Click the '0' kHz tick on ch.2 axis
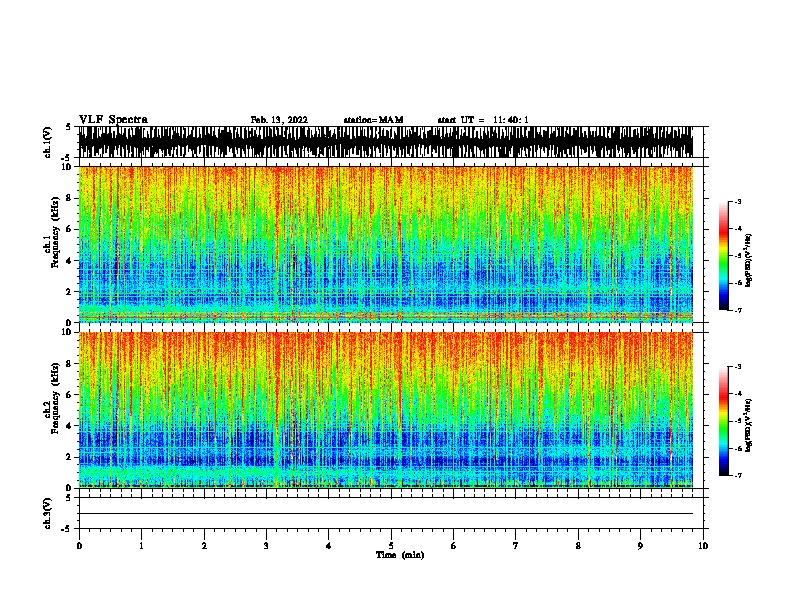Screen dimensions: 792x612 pos(70,488)
